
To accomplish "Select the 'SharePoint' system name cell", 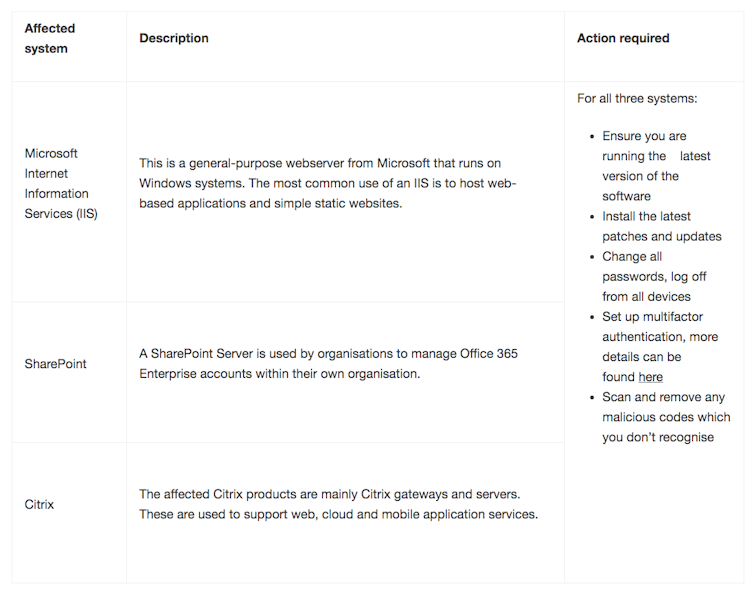I will point(55,364).
